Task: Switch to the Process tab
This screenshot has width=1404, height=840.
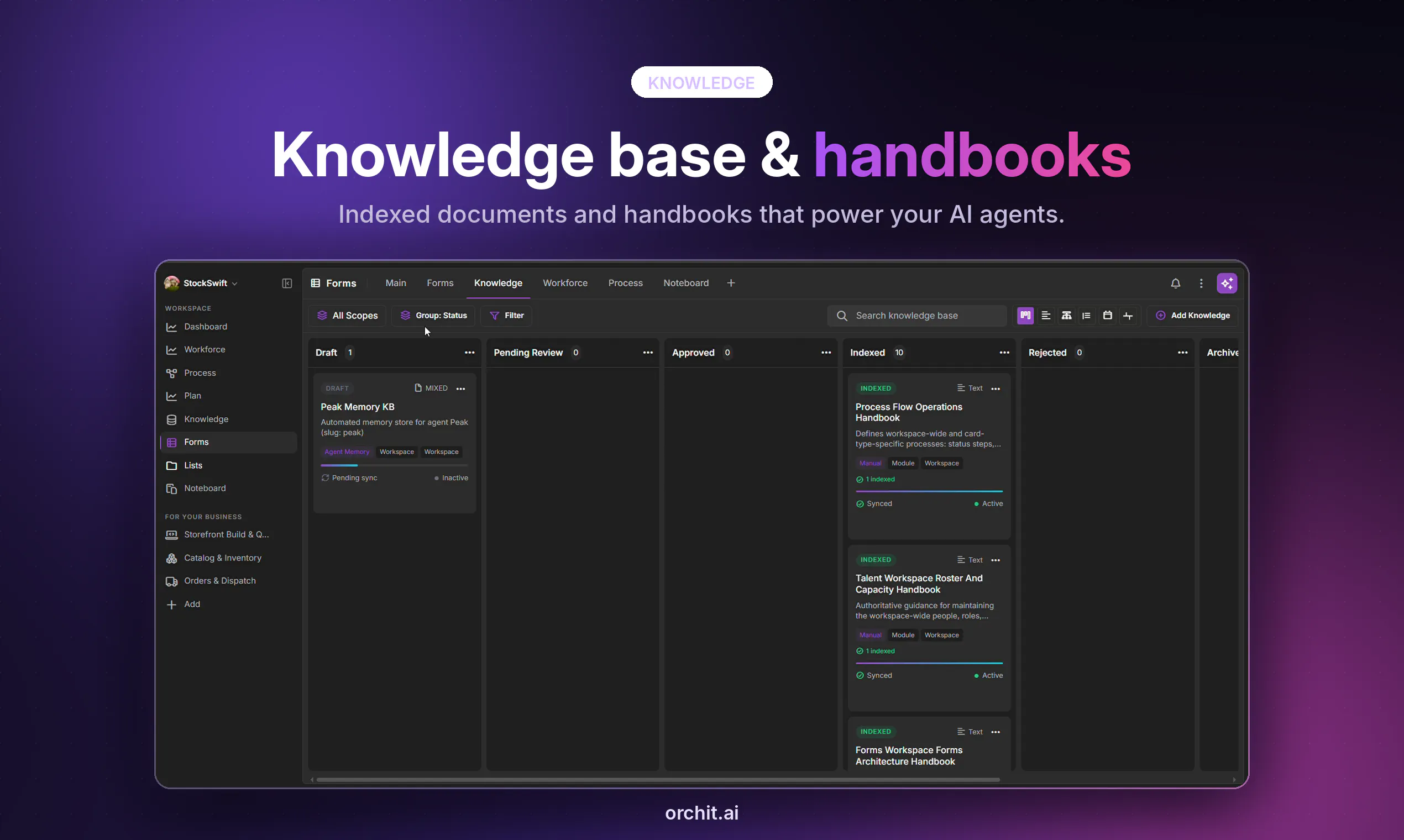Action: [x=626, y=283]
